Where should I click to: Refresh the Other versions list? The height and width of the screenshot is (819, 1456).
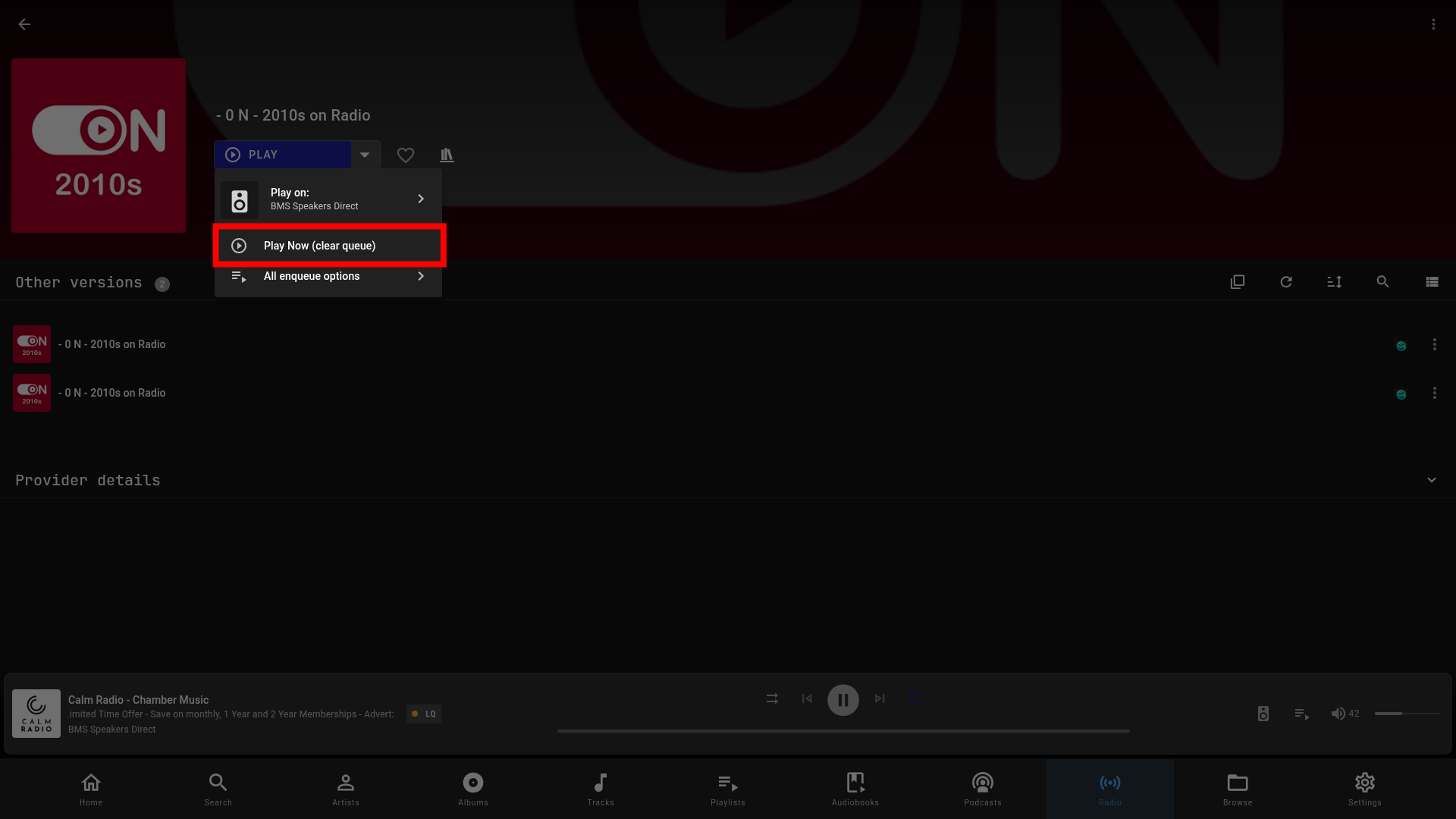(1286, 282)
